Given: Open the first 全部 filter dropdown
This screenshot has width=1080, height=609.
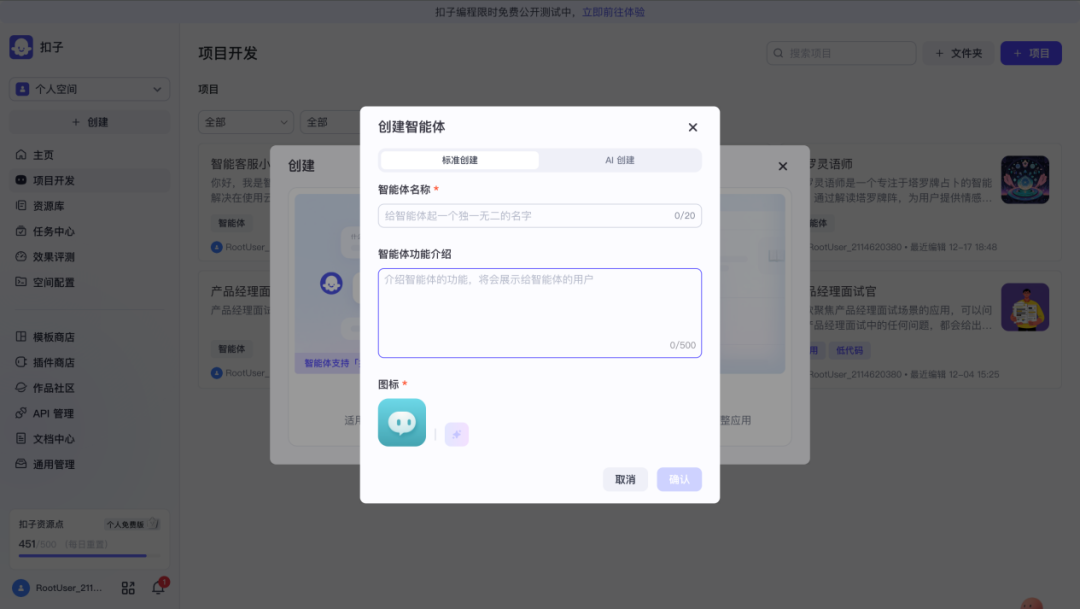Looking at the screenshot, I should tap(245, 122).
